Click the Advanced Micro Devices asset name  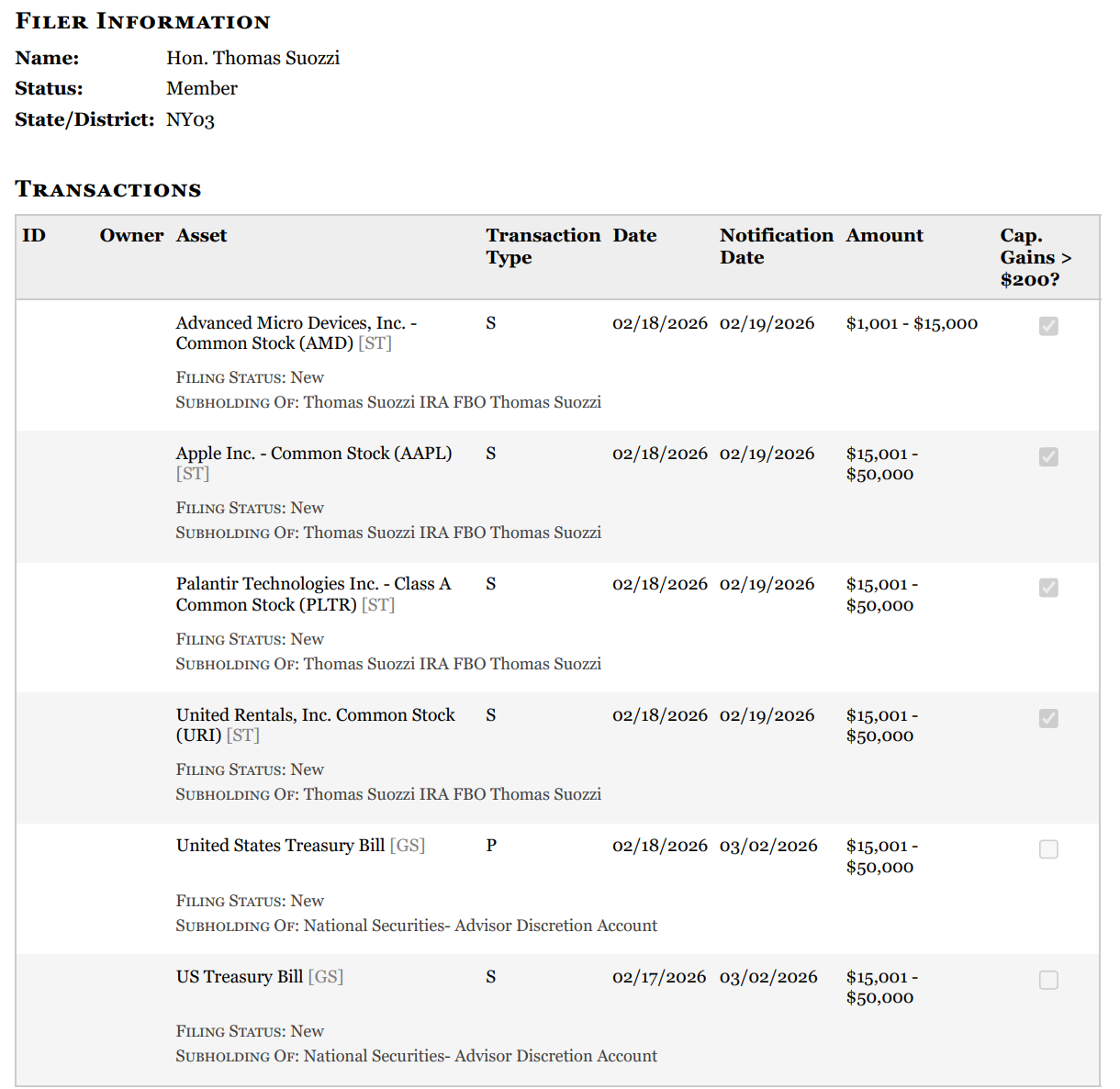[x=296, y=332]
